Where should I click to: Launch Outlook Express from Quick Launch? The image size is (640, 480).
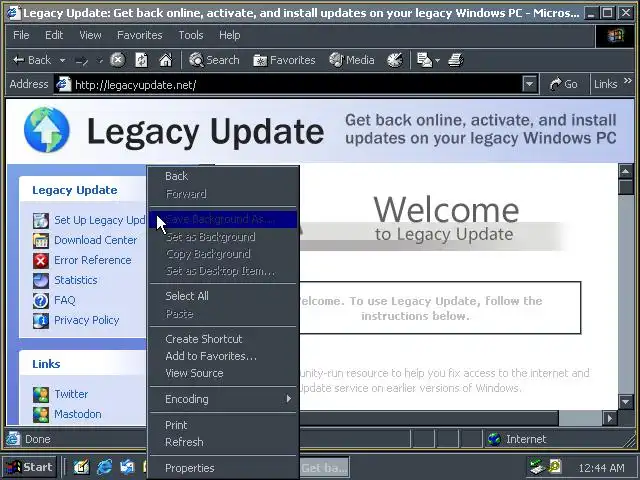coord(127,467)
